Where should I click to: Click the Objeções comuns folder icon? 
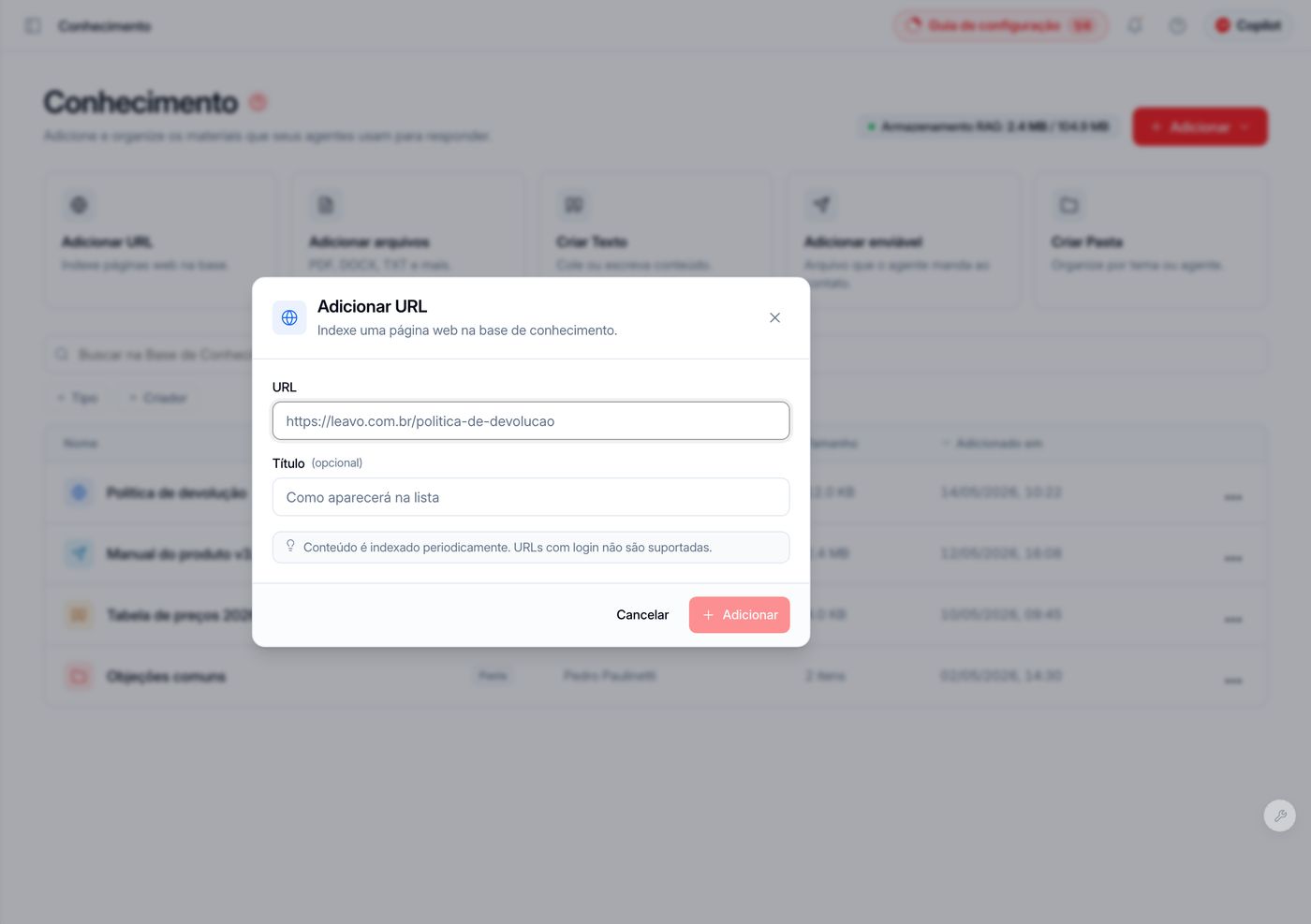tap(80, 676)
